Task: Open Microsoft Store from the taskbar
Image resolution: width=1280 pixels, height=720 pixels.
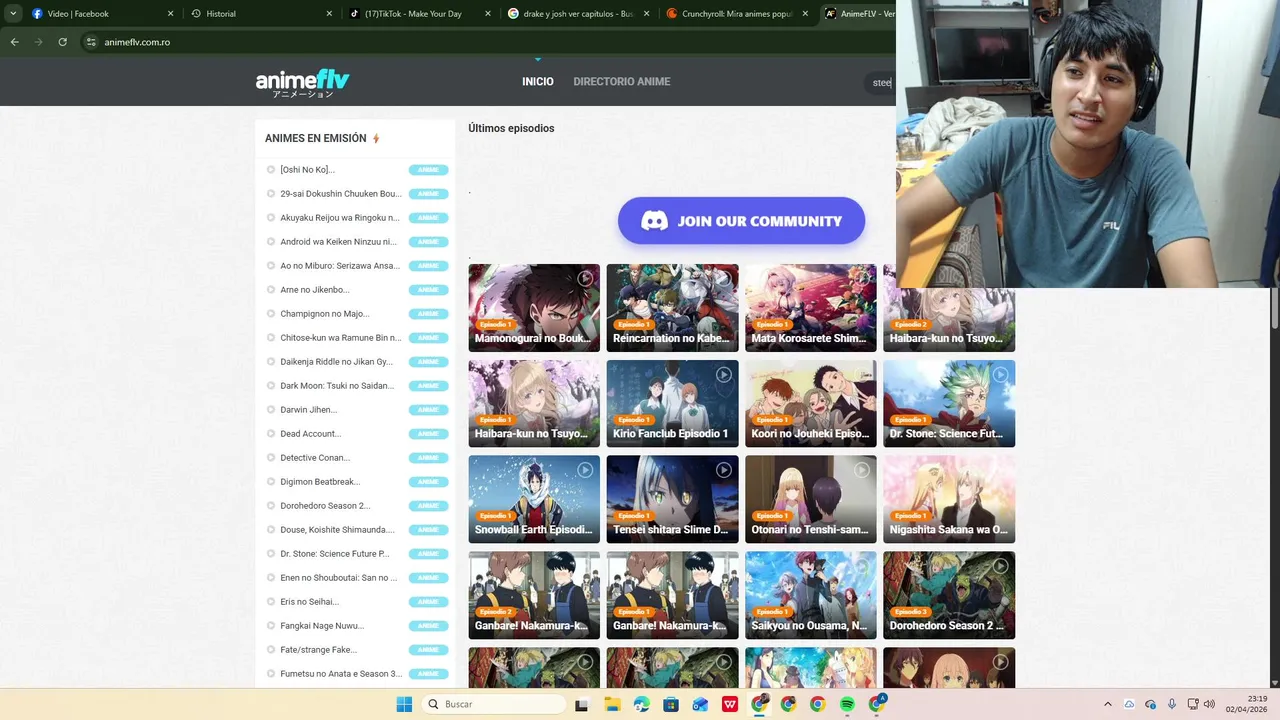Action: (x=671, y=704)
